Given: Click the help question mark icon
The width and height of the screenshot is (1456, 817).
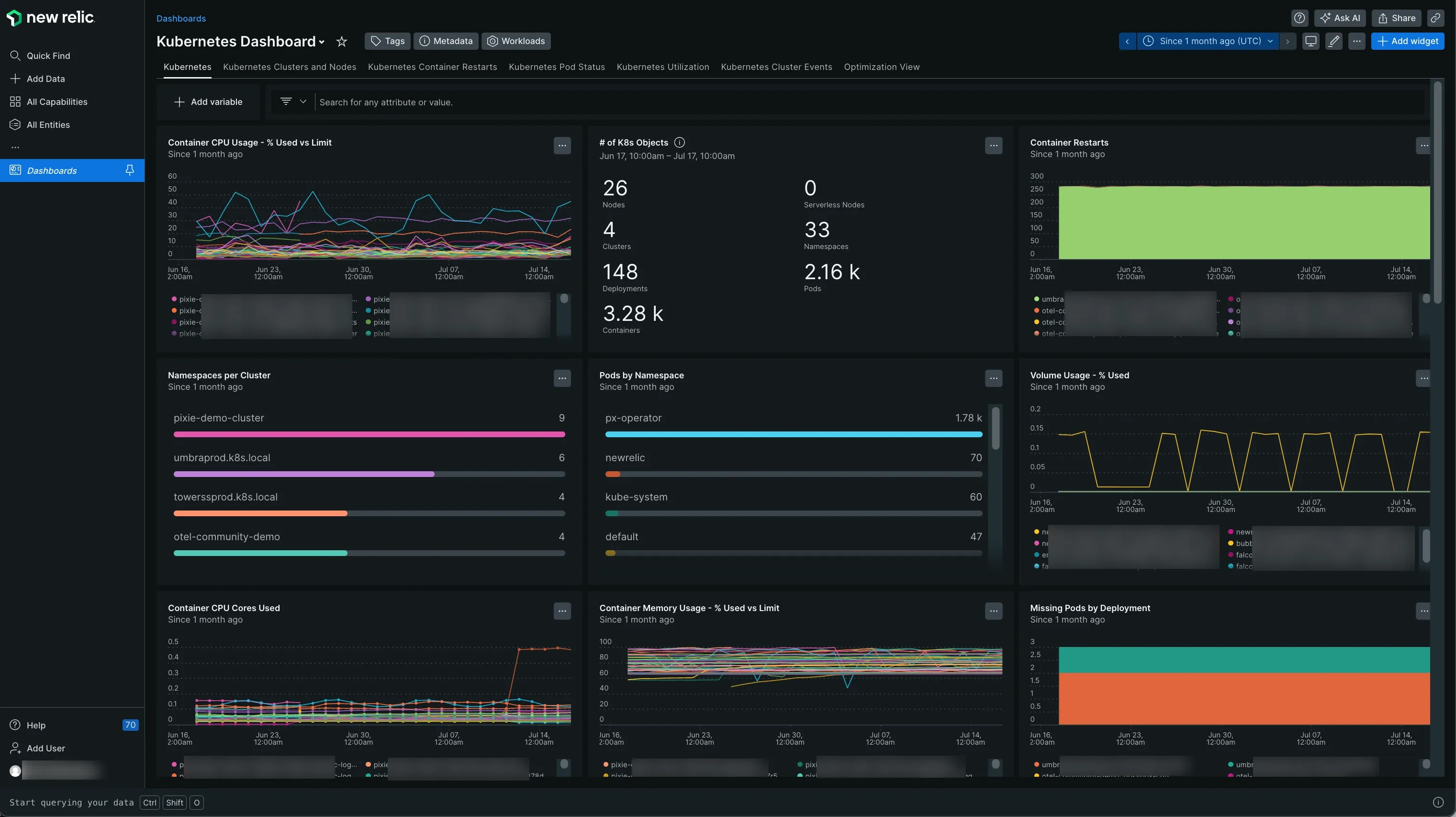Looking at the screenshot, I should (x=1299, y=18).
